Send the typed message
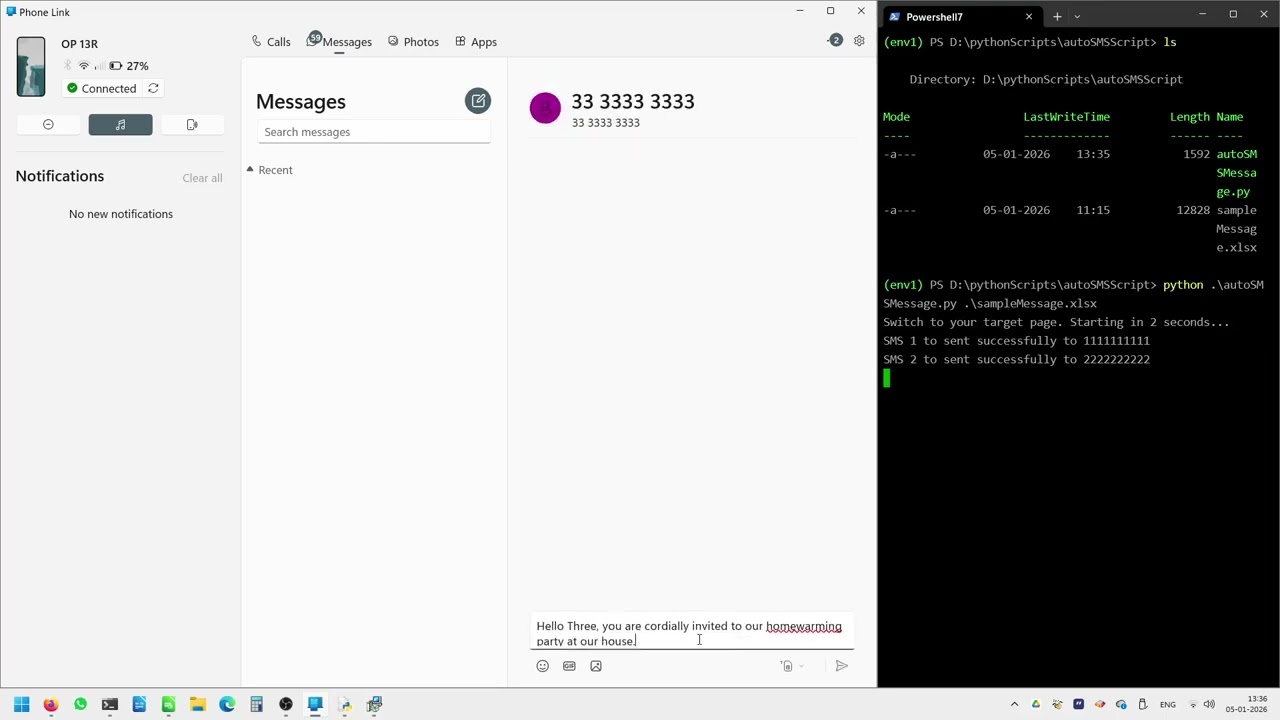This screenshot has width=1280, height=720. coord(841,666)
